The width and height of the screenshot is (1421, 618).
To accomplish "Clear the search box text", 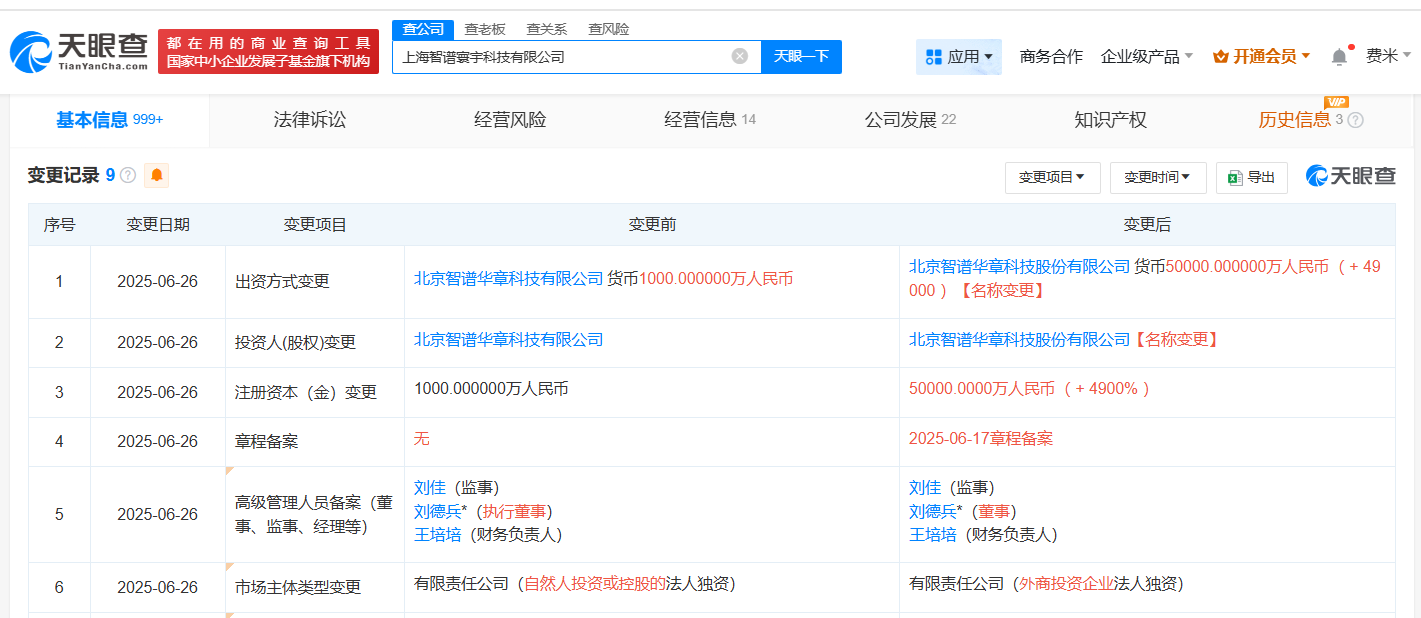I will [740, 56].
